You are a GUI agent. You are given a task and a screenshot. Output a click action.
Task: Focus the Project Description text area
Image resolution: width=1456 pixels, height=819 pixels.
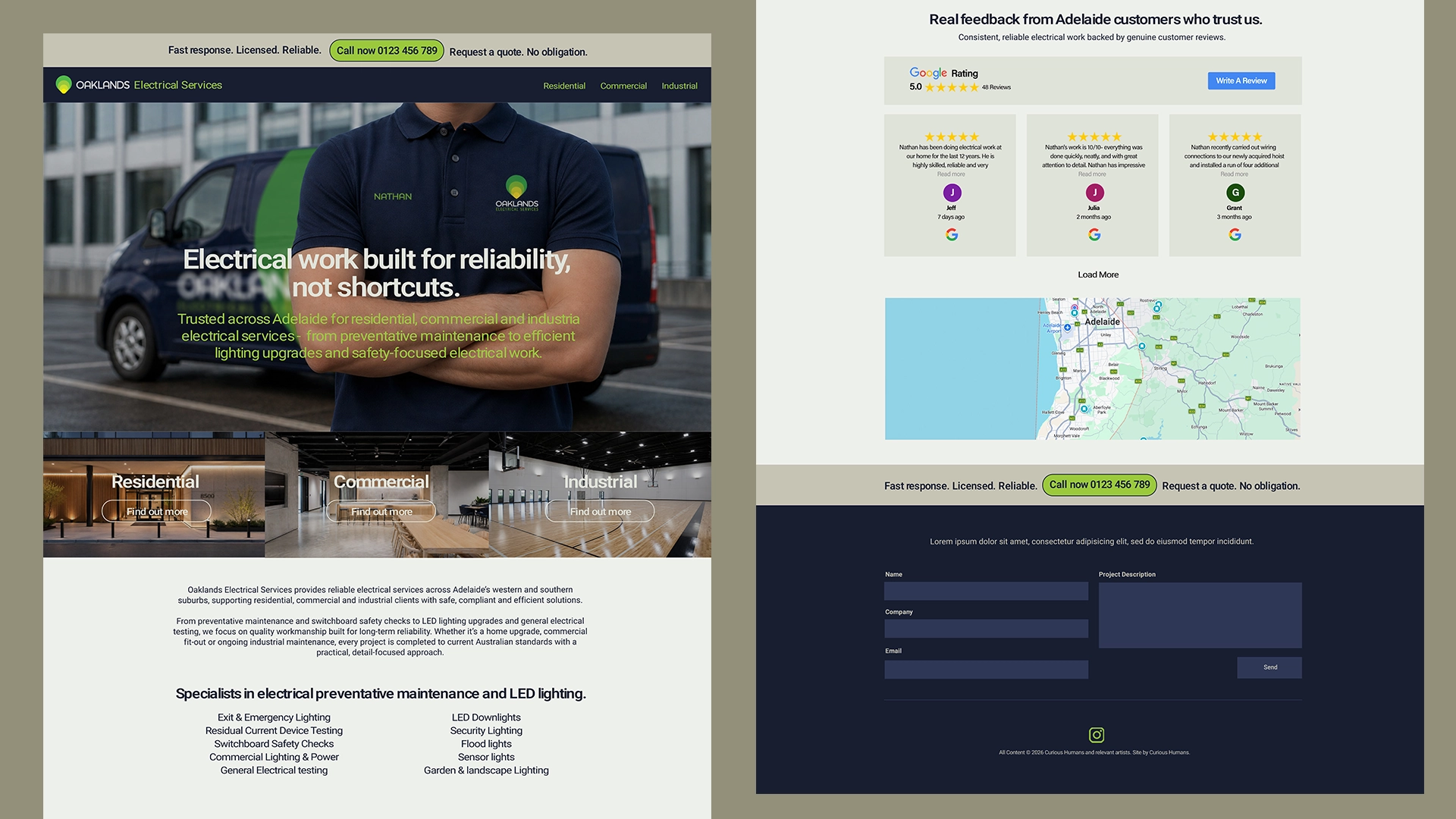coord(1200,615)
